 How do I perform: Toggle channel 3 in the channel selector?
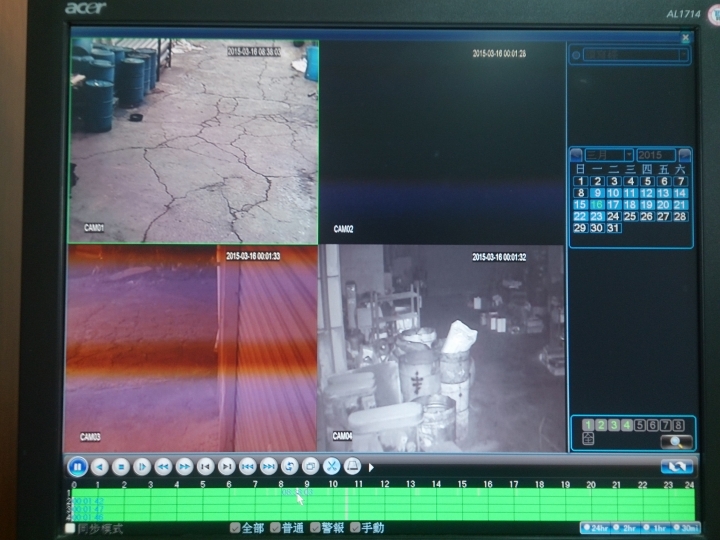pyautogui.click(x=614, y=425)
